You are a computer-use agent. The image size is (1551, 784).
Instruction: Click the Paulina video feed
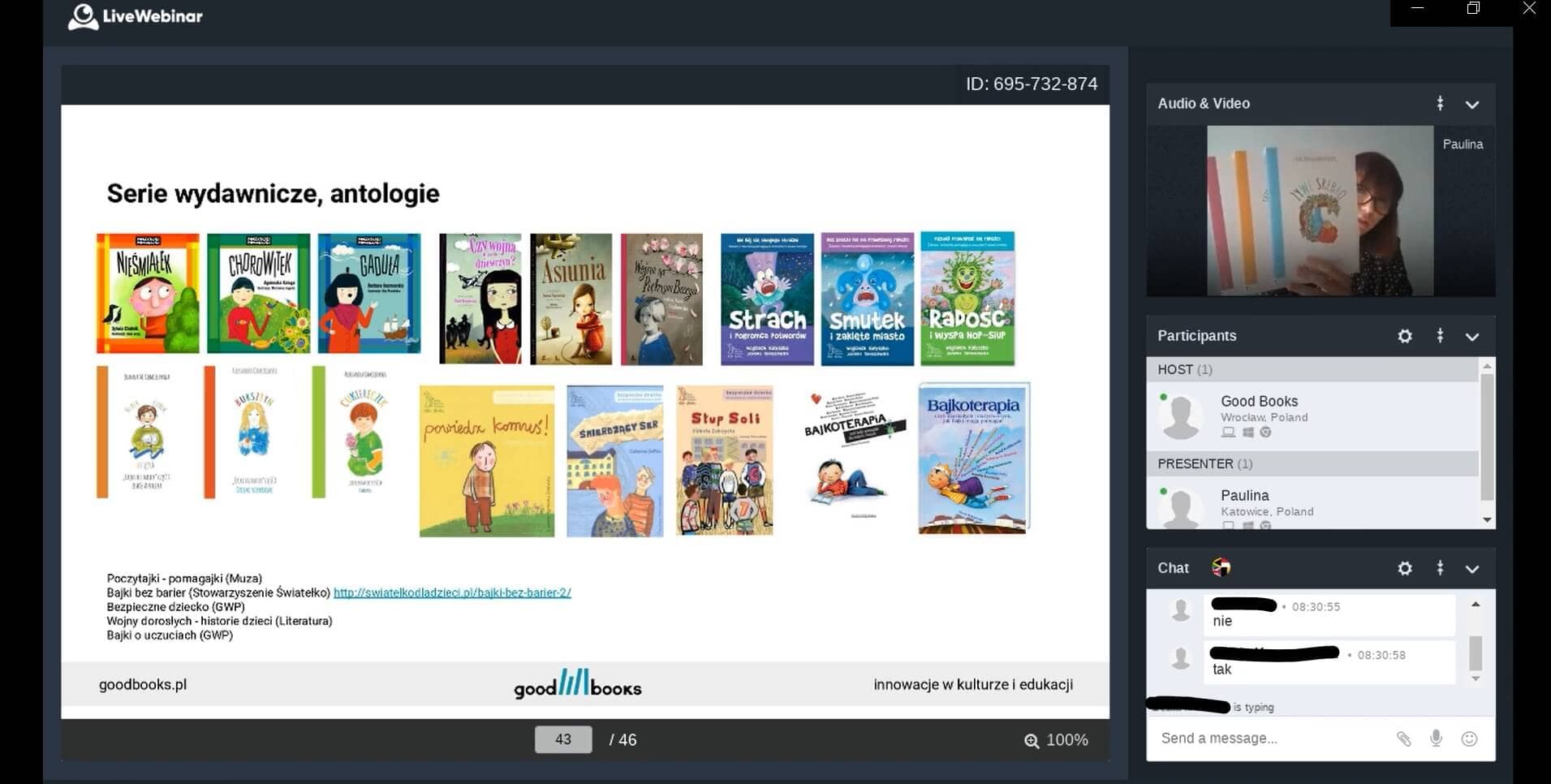tap(1320, 210)
